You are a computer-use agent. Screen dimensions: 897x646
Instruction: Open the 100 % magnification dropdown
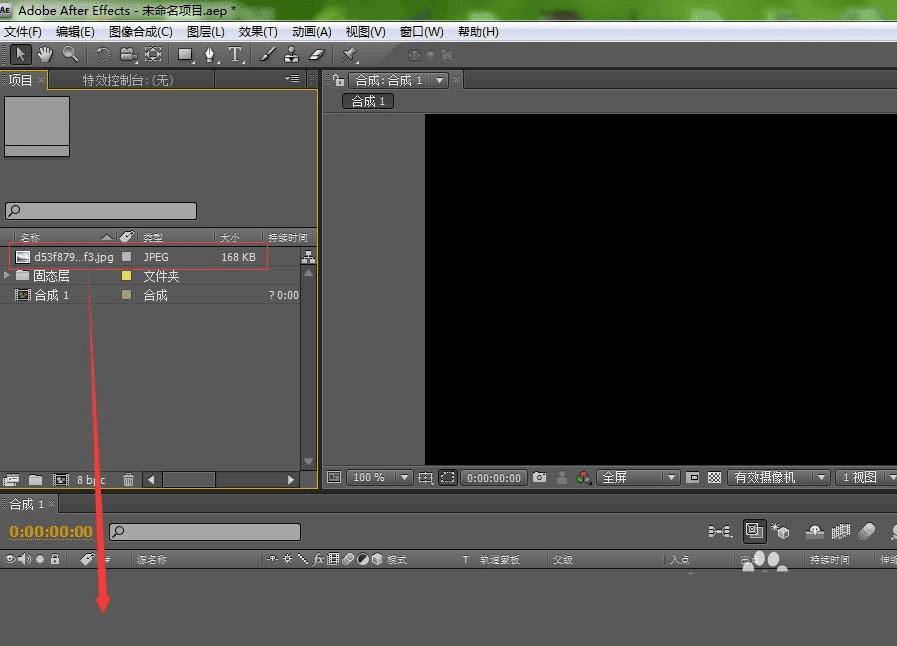point(379,478)
